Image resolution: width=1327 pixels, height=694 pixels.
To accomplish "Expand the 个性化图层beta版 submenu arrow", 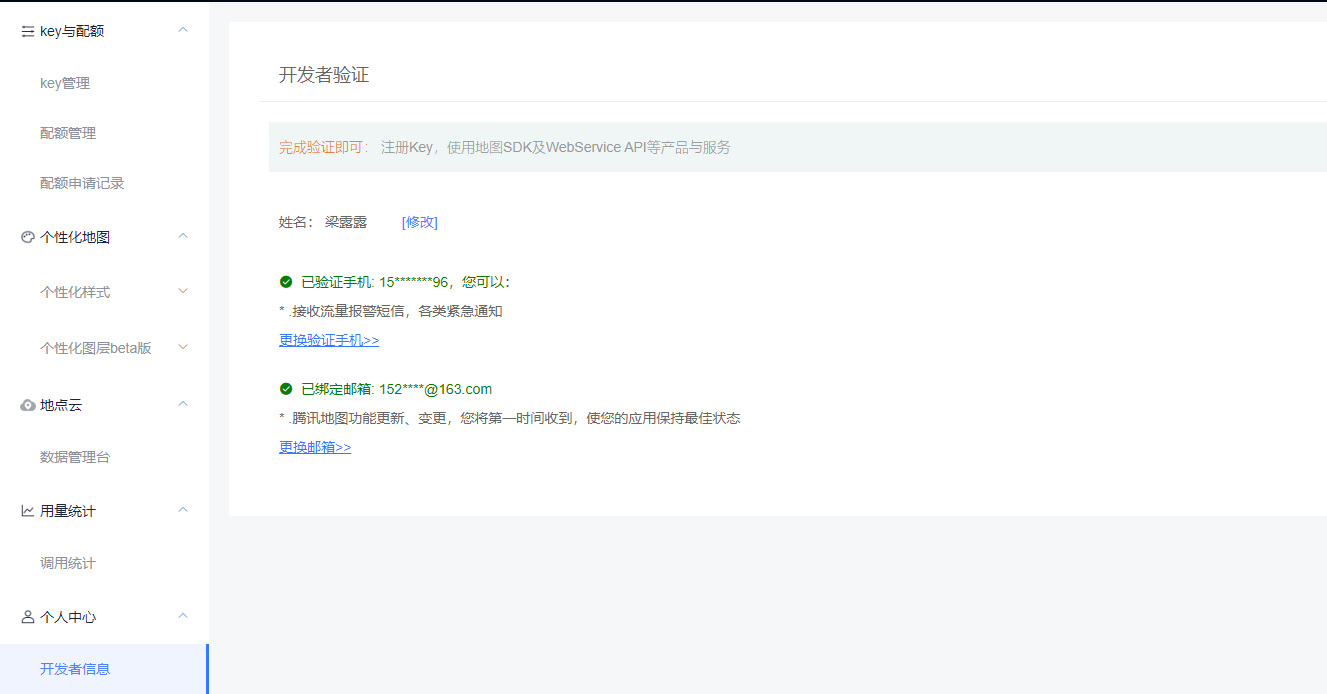I will [x=183, y=347].
